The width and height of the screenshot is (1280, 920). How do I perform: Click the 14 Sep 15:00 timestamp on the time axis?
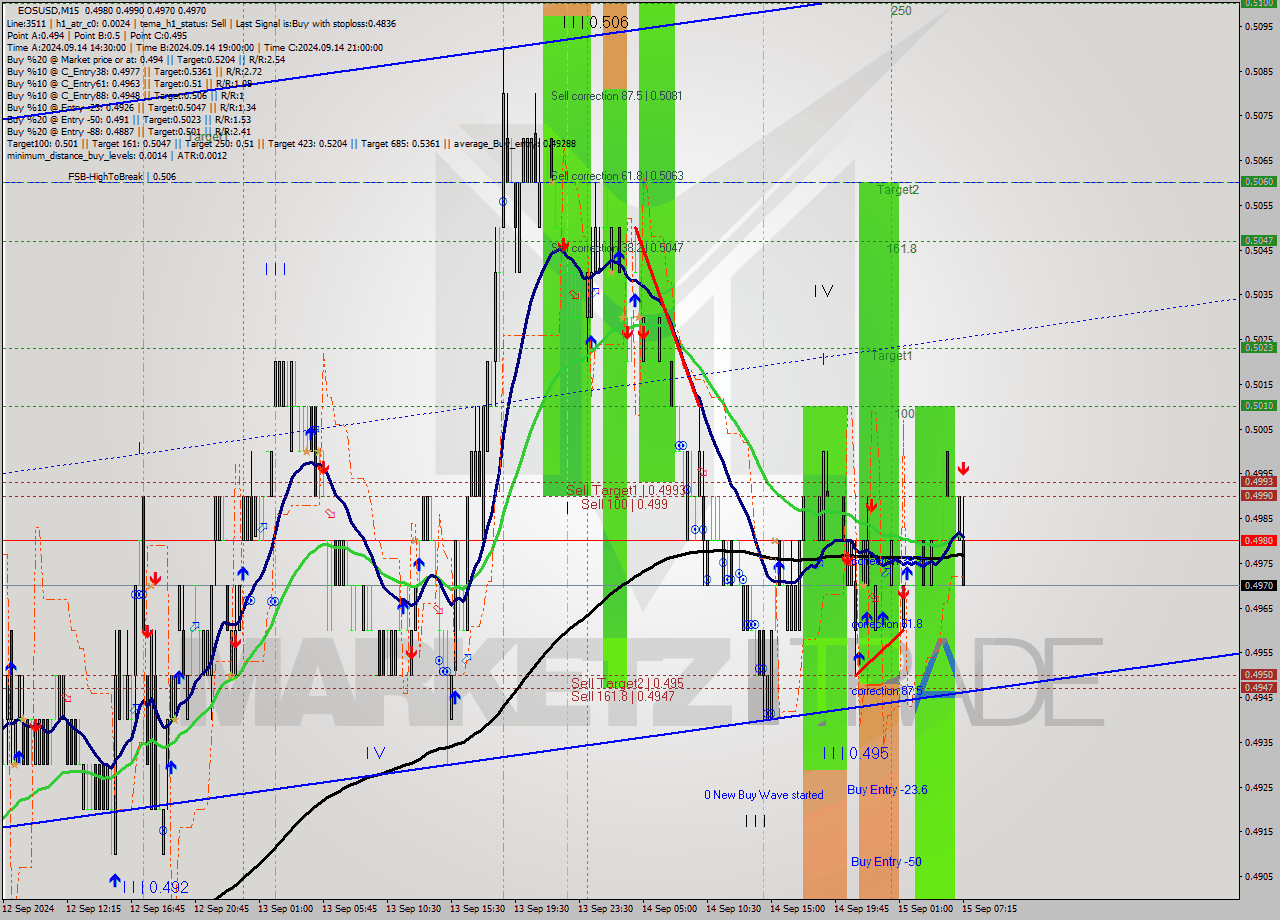[797, 910]
